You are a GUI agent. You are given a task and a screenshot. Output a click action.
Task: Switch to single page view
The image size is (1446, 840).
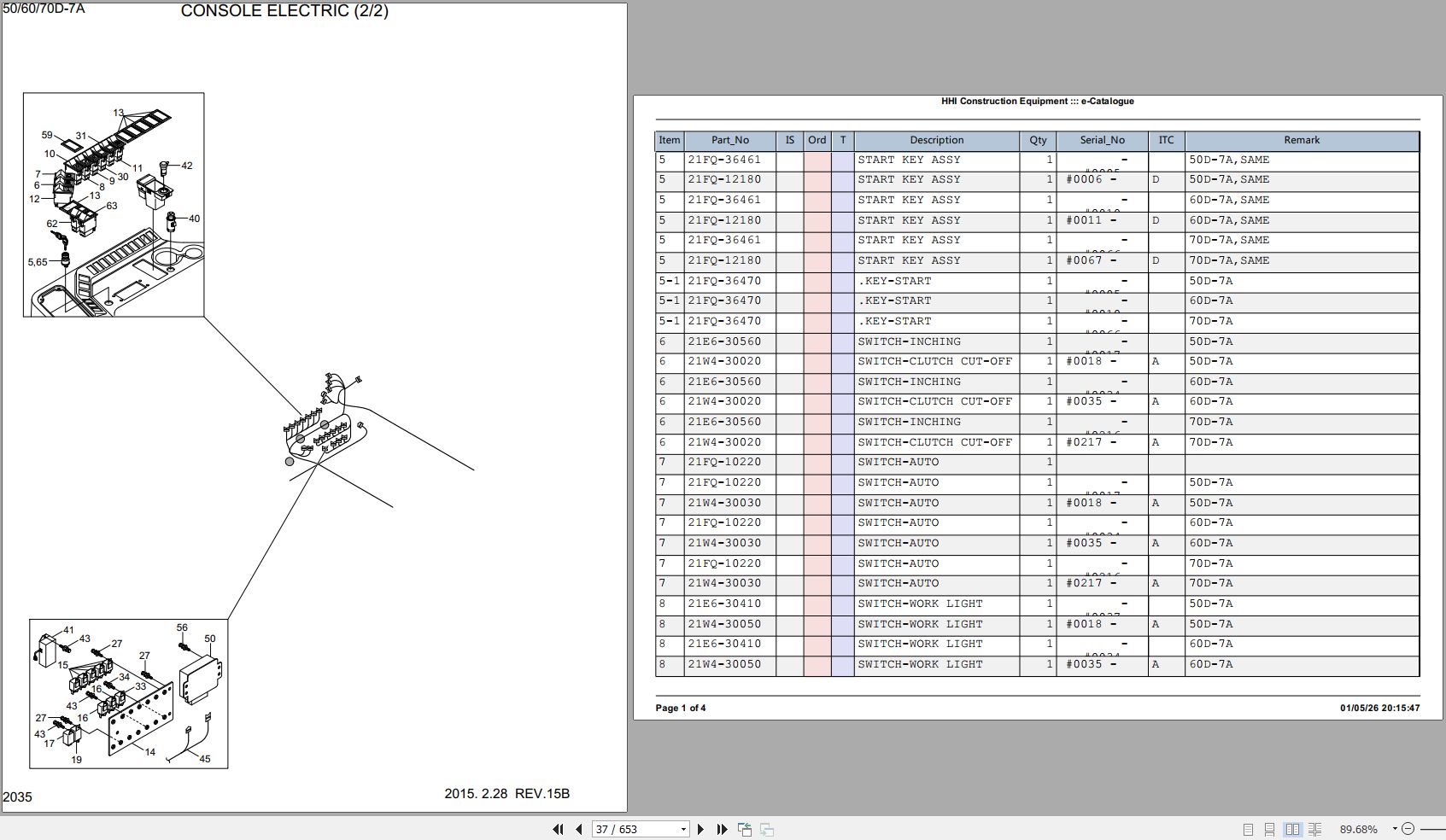1248,829
